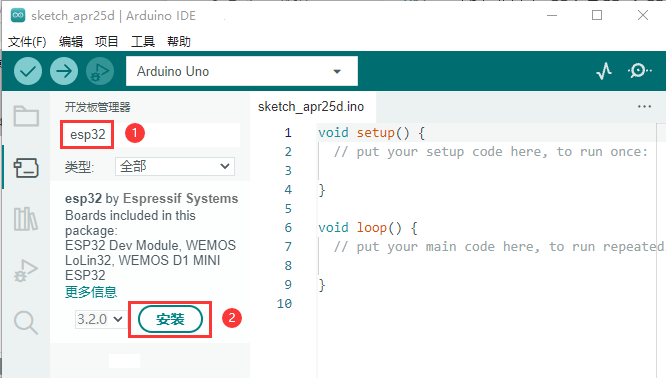
Task: Select the sketch_apr25d.ino tab
Action: 311,107
